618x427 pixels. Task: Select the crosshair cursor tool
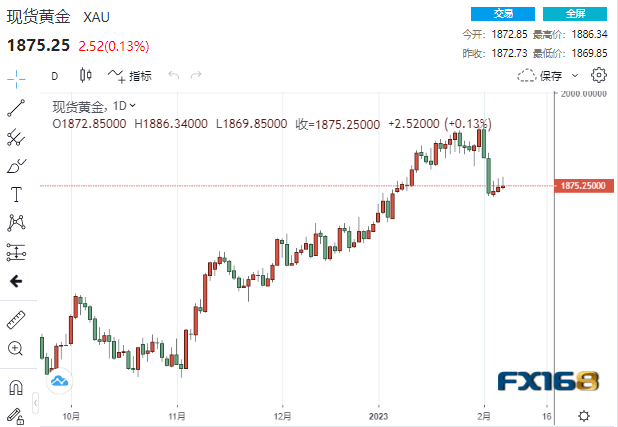pyautogui.click(x=16, y=77)
